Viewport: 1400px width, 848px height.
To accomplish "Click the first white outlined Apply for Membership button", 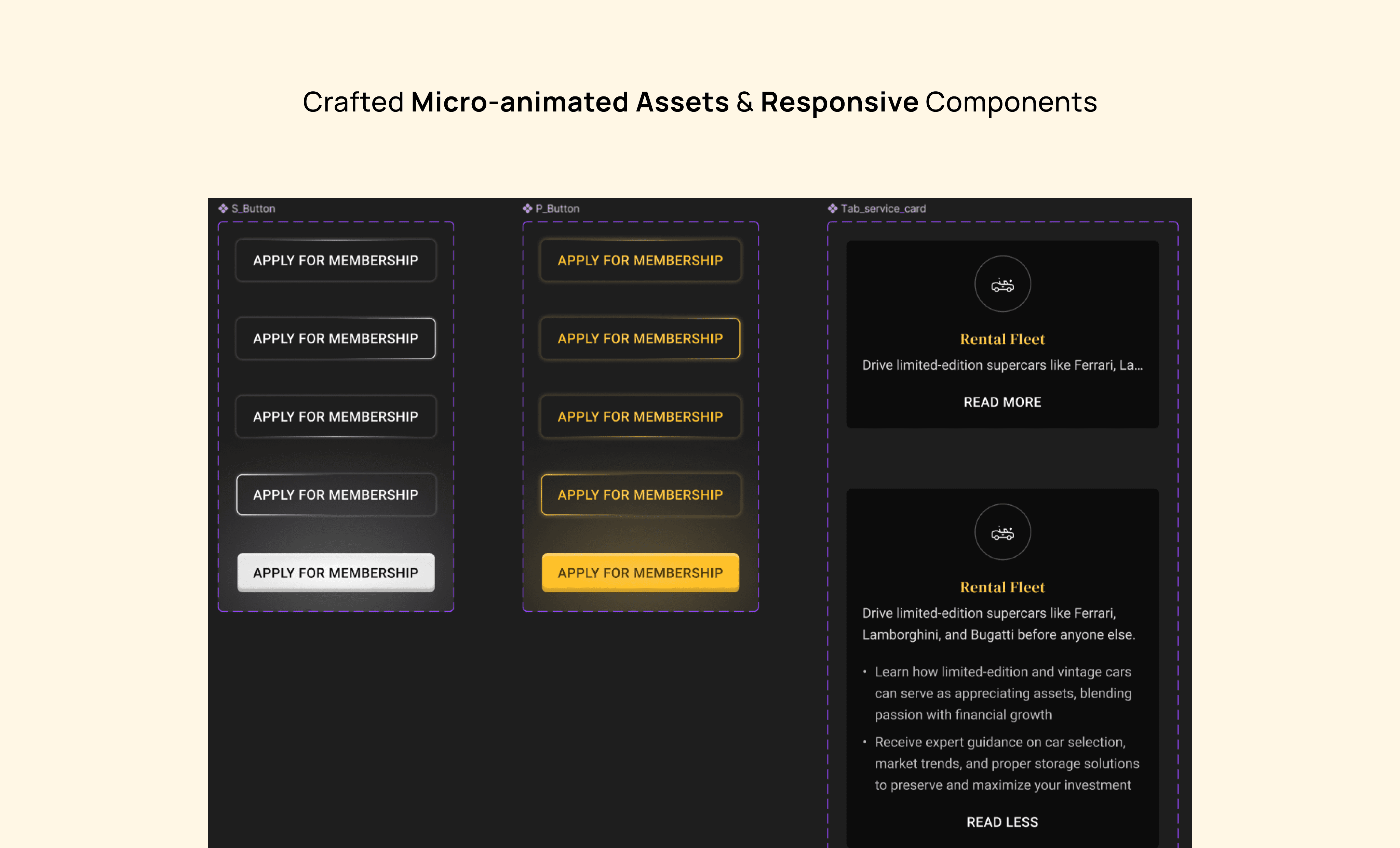I will coord(336,260).
